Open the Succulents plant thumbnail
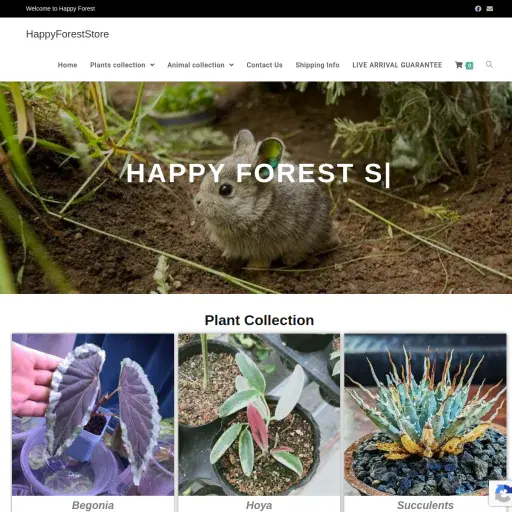This screenshot has width=512, height=512. click(425, 414)
